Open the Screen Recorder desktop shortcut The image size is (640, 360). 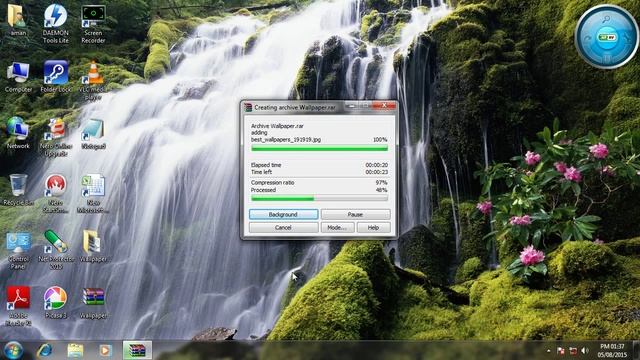coord(93,24)
